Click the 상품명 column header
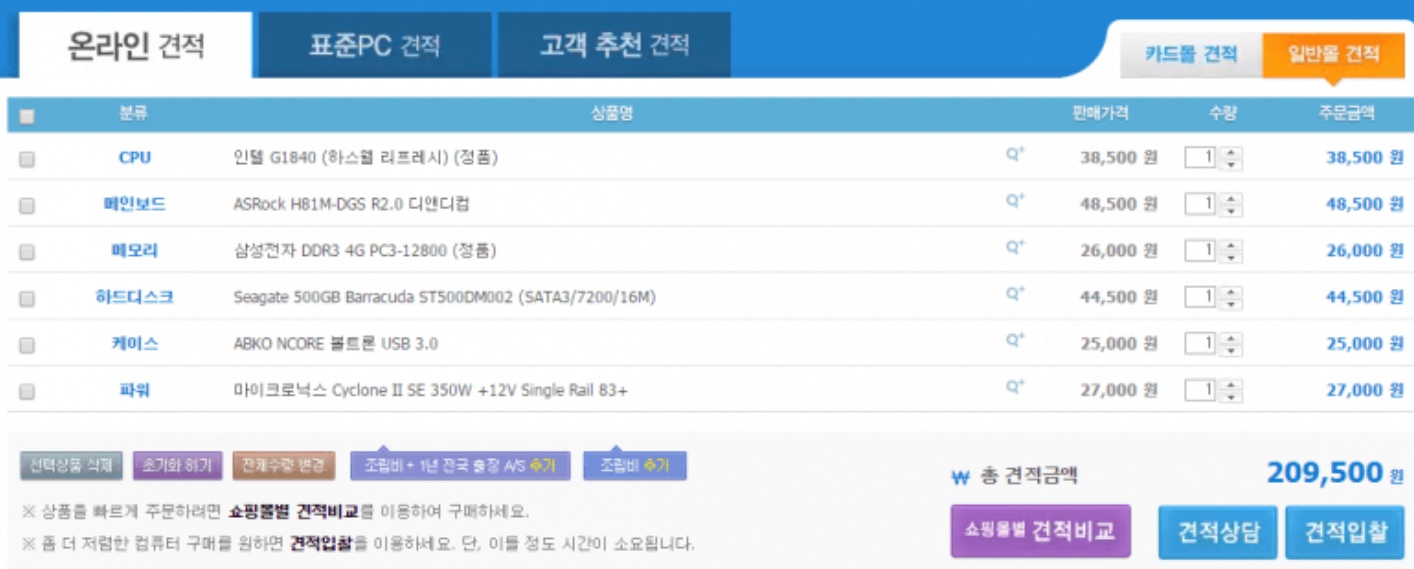This screenshot has width=1414, height=569. pyautogui.click(x=611, y=113)
